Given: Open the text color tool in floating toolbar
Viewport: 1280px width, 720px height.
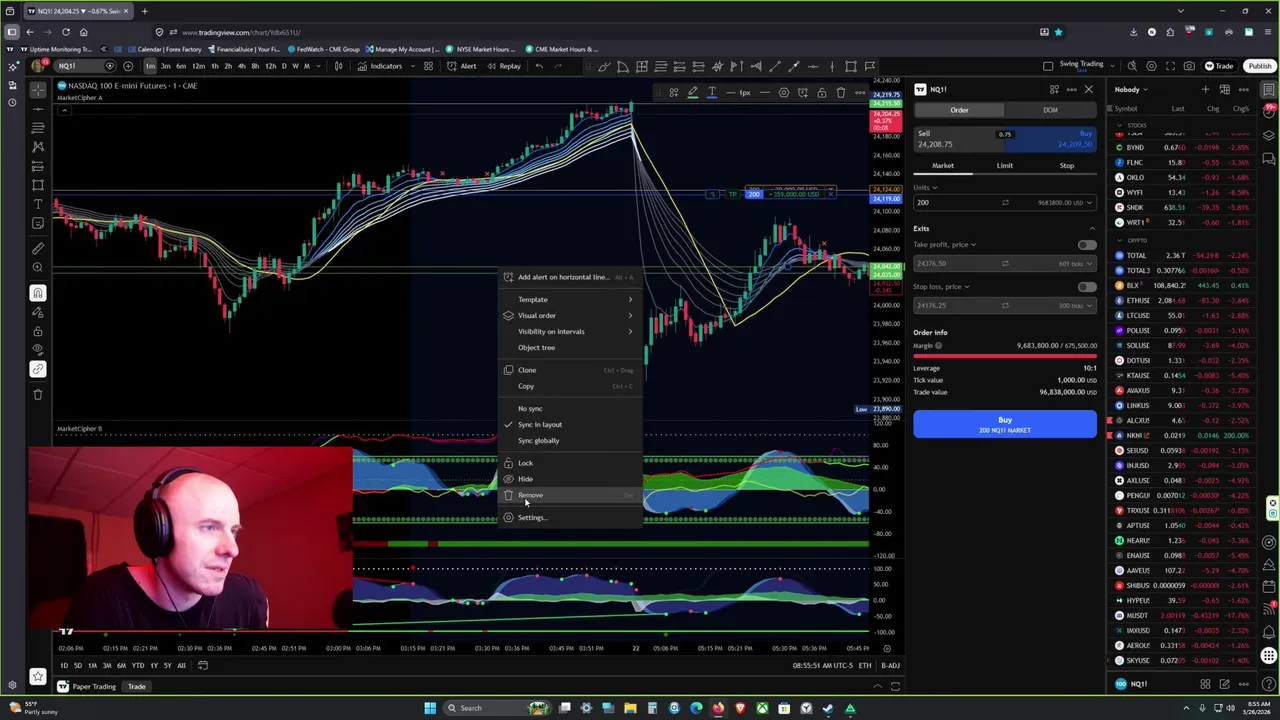Looking at the screenshot, I should [x=712, y=93].
